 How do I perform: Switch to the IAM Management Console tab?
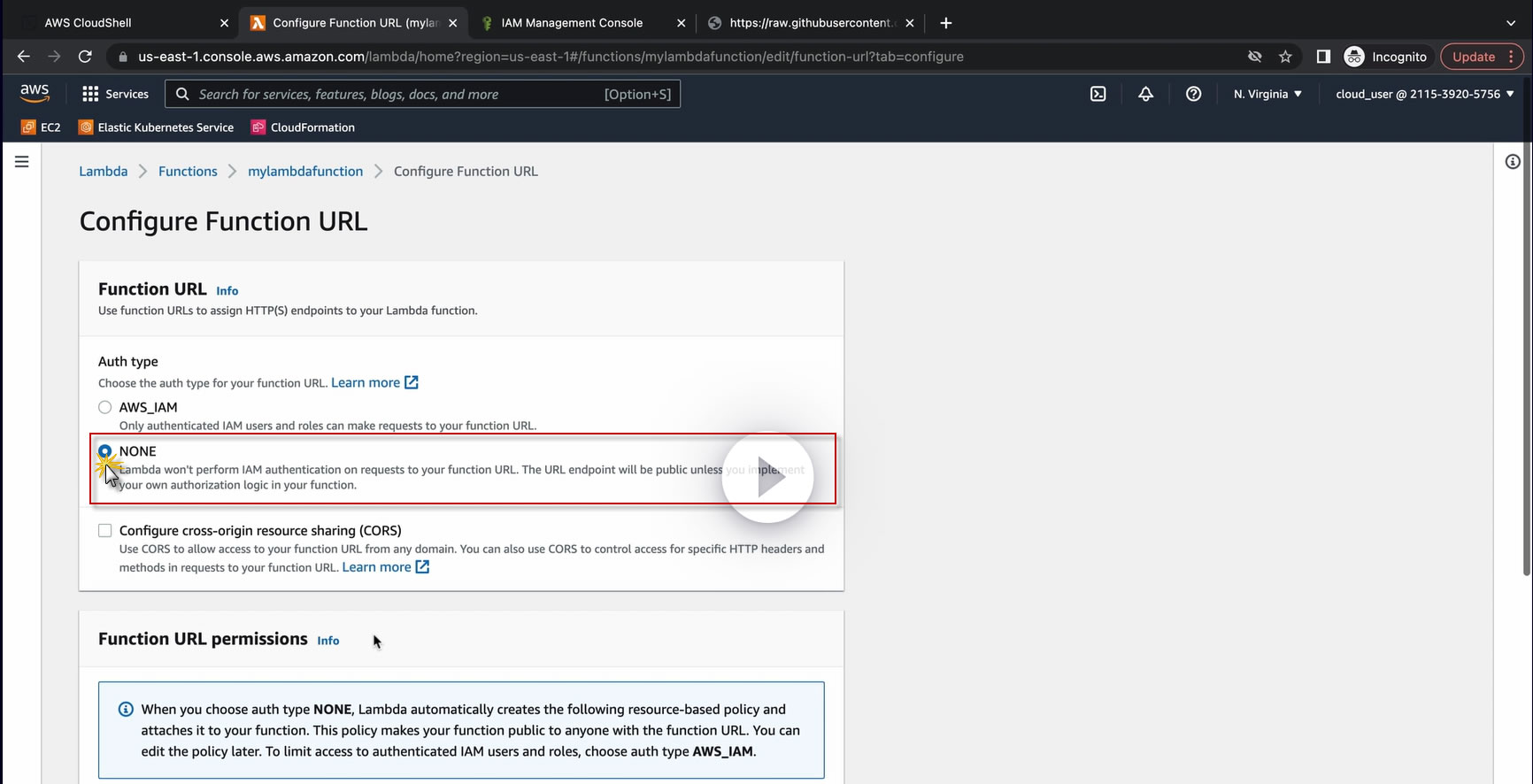point(582,23)
